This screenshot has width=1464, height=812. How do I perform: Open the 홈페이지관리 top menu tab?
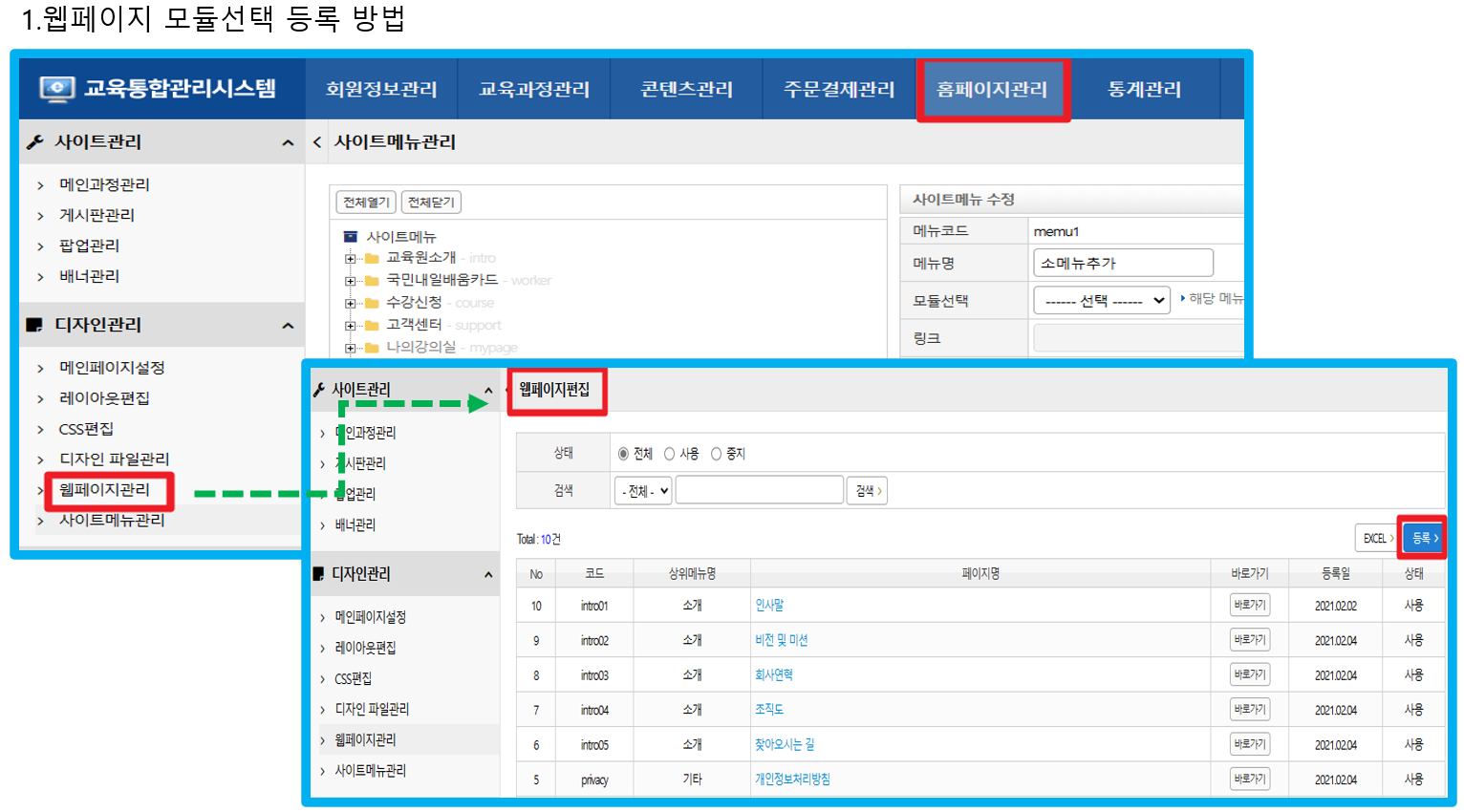coord(992,90)
